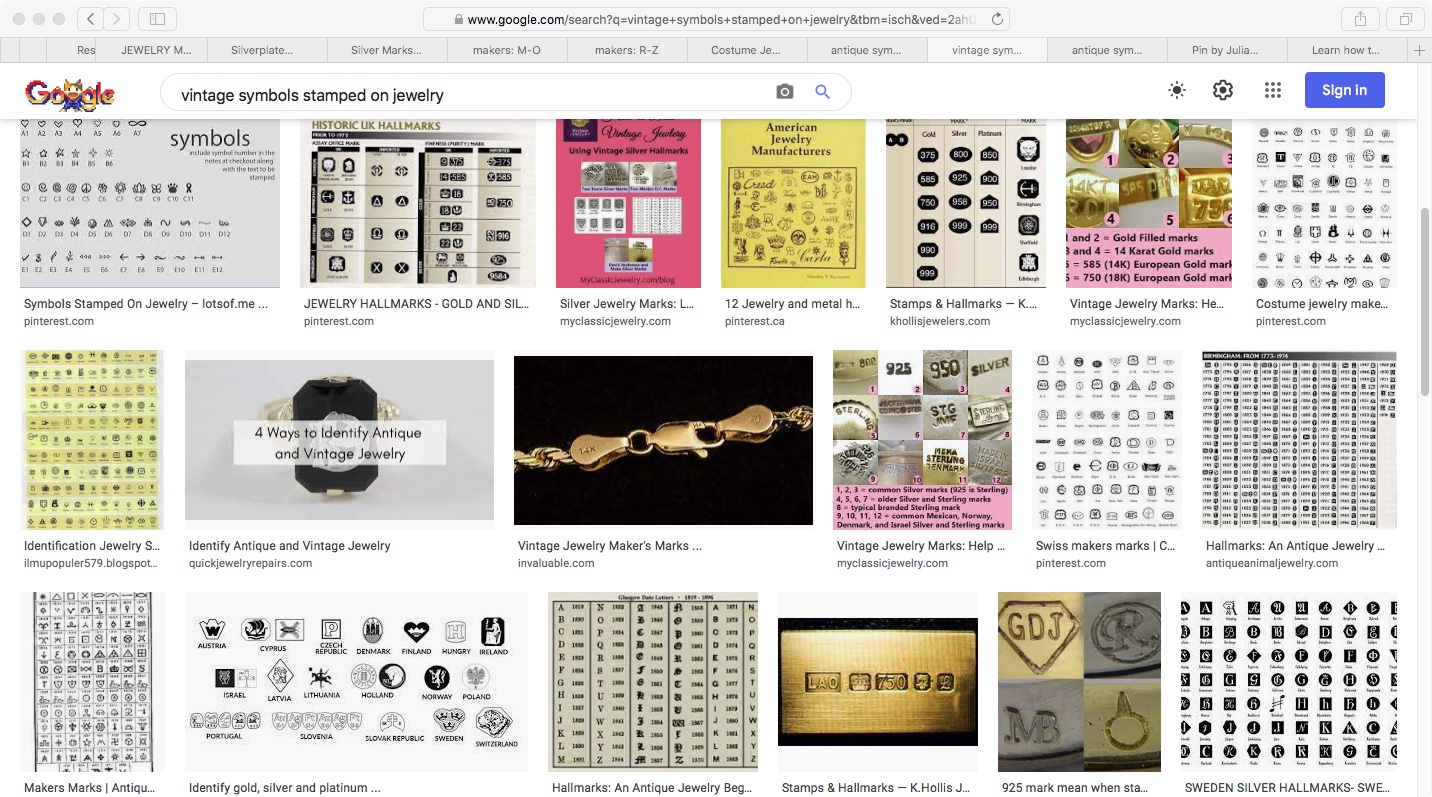Viewport: 1432px width, 797px height.
Task: Open the Google apps grid
Action: (x=1272, y=91)
